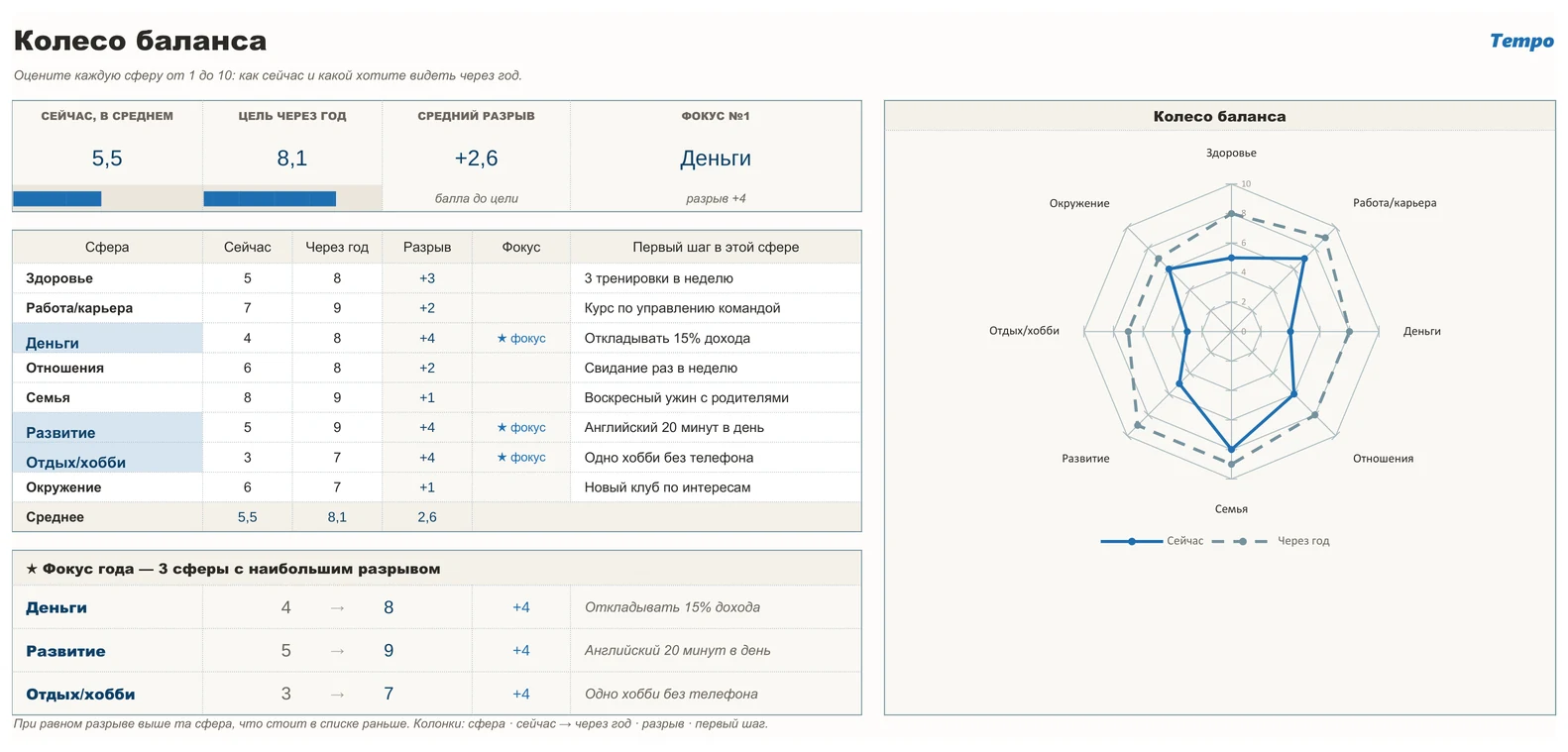This screenshot has width=1568, height=752.
Task: Click the «Отдых/хобби» axis label on radar chart
Action: point(1024,330)
